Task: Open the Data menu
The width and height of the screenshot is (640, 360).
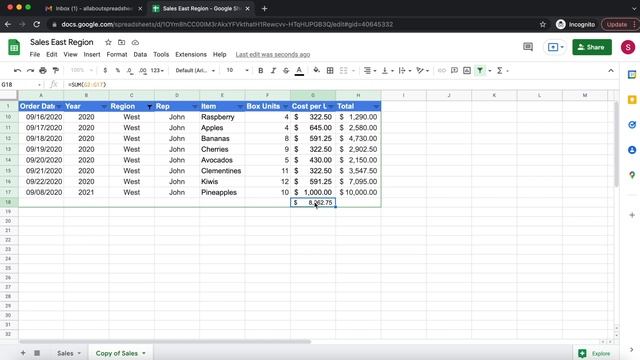Action: 140,54
